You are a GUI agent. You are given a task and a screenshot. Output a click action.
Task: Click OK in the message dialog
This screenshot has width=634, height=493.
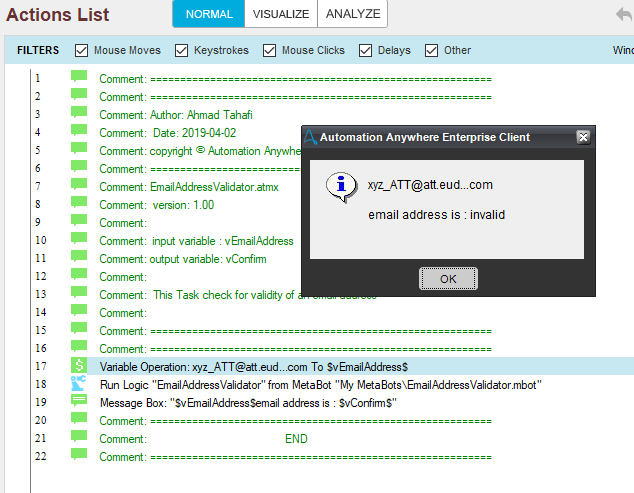pos(448,279)
